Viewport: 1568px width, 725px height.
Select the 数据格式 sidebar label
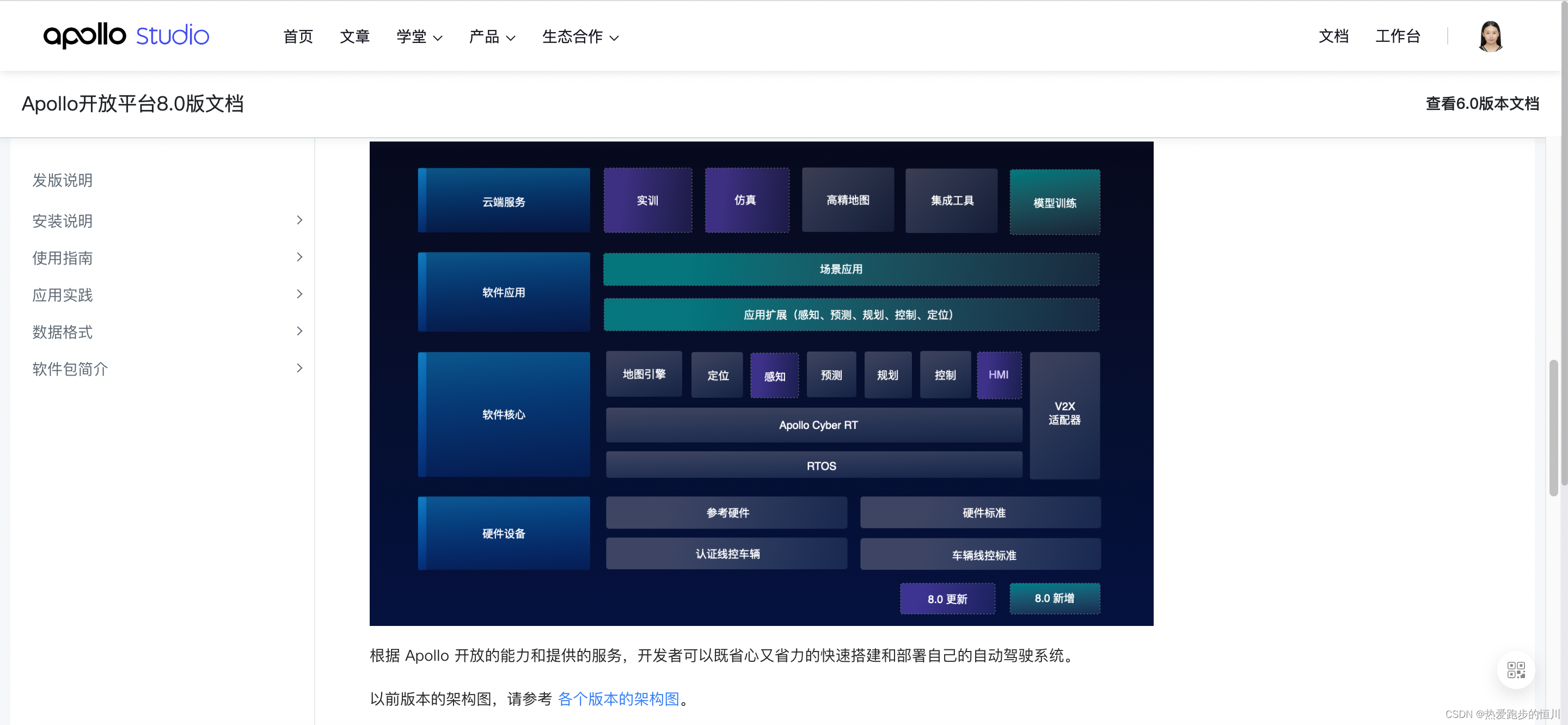click(x=62, y=332)
